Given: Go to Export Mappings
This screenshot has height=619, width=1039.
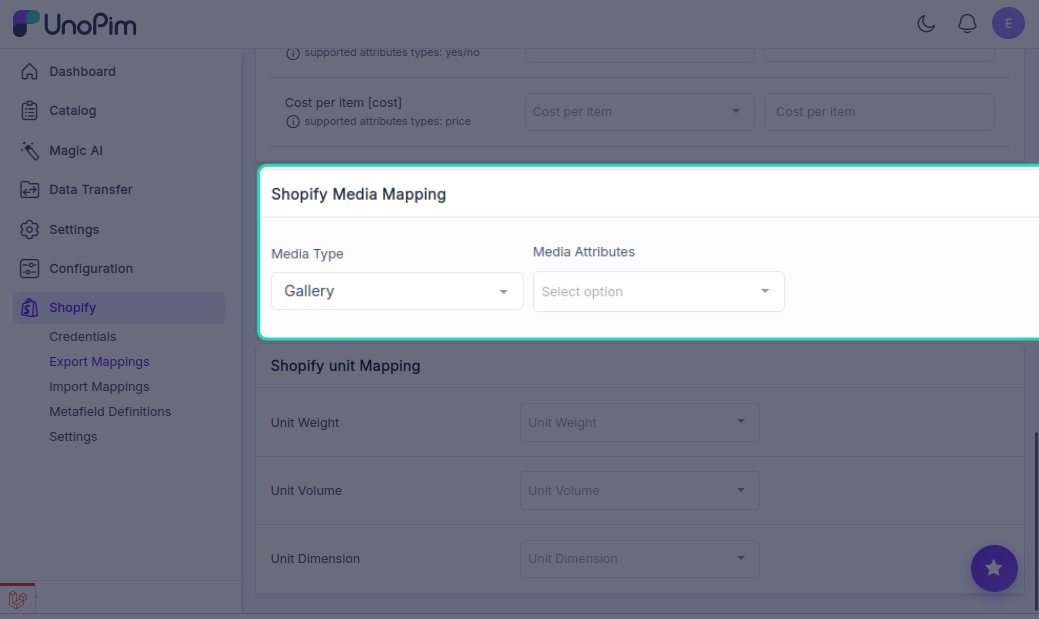Looking at the screenshot, I should 99,362.
